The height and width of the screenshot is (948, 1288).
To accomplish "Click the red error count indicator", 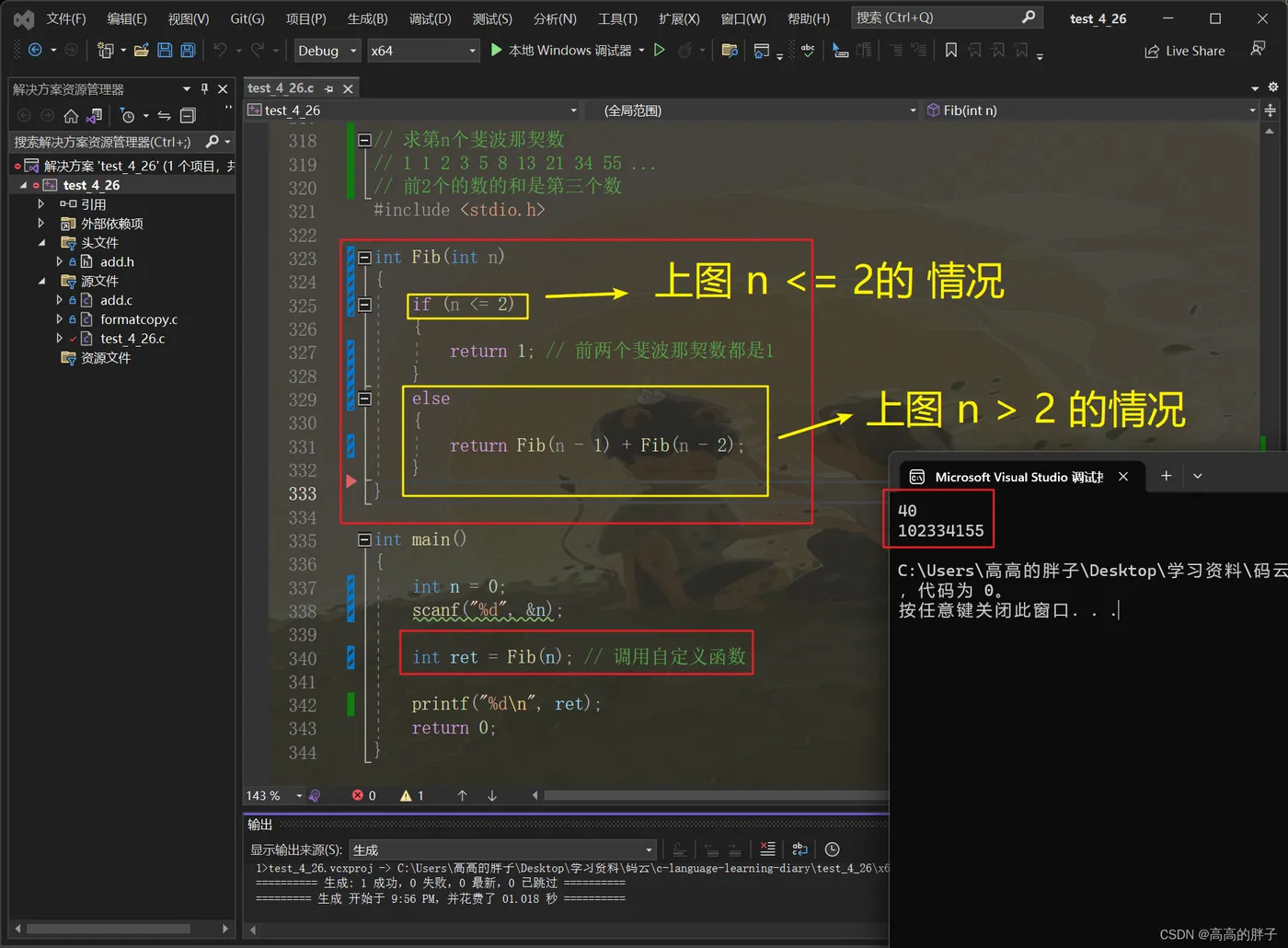I will (x=364, y=795).
